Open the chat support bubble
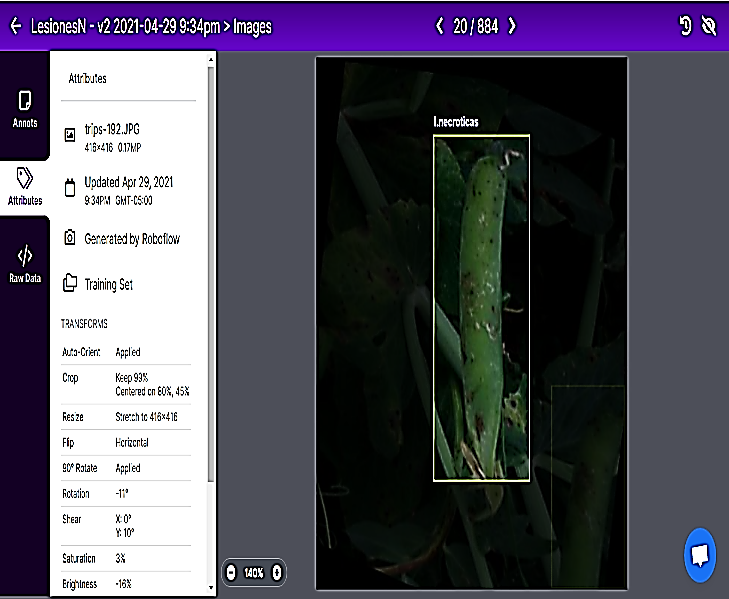This screenshot has height=599, width=729. coord(700,555)
